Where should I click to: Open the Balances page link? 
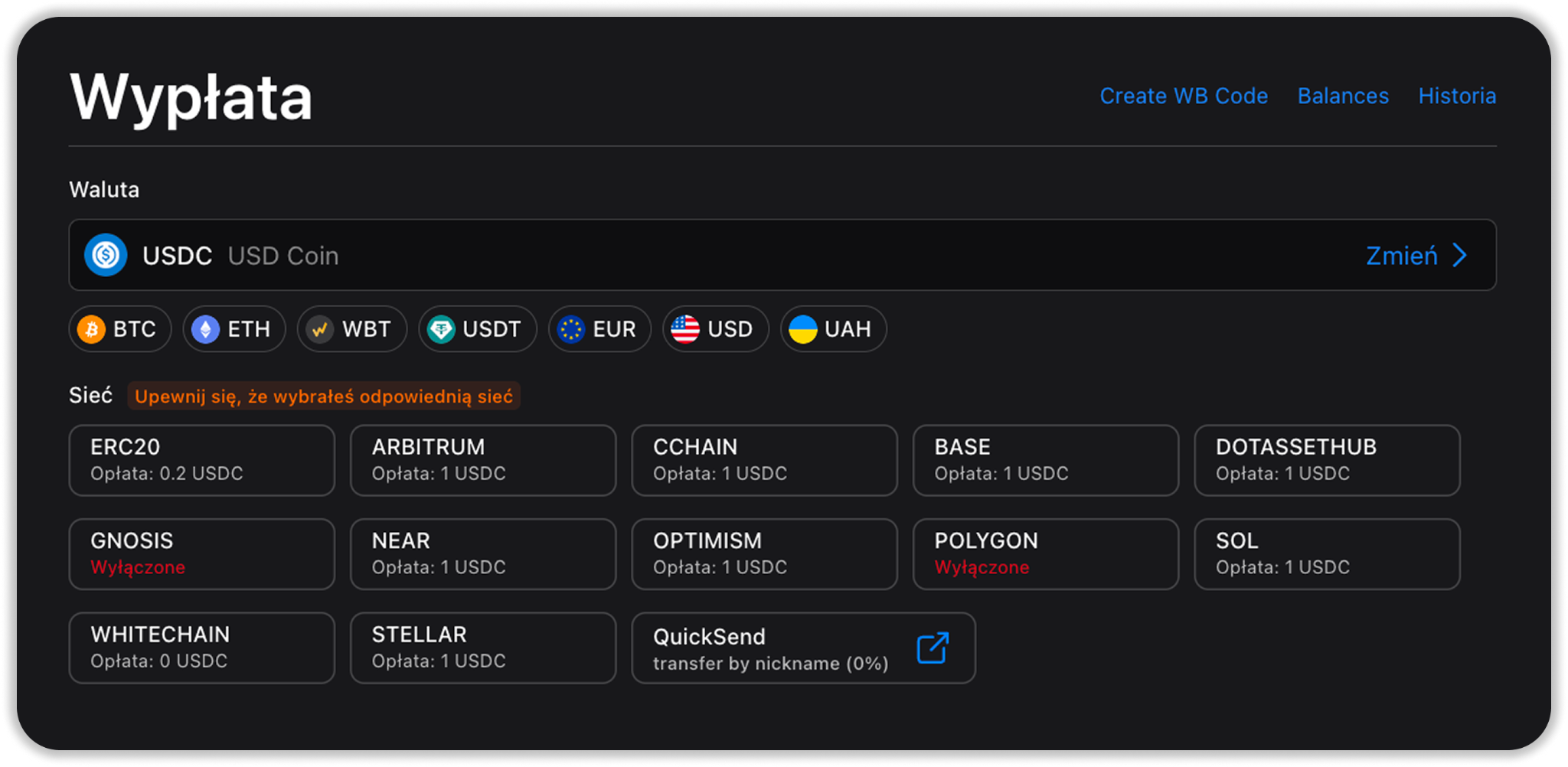[x=1343, y=96]
